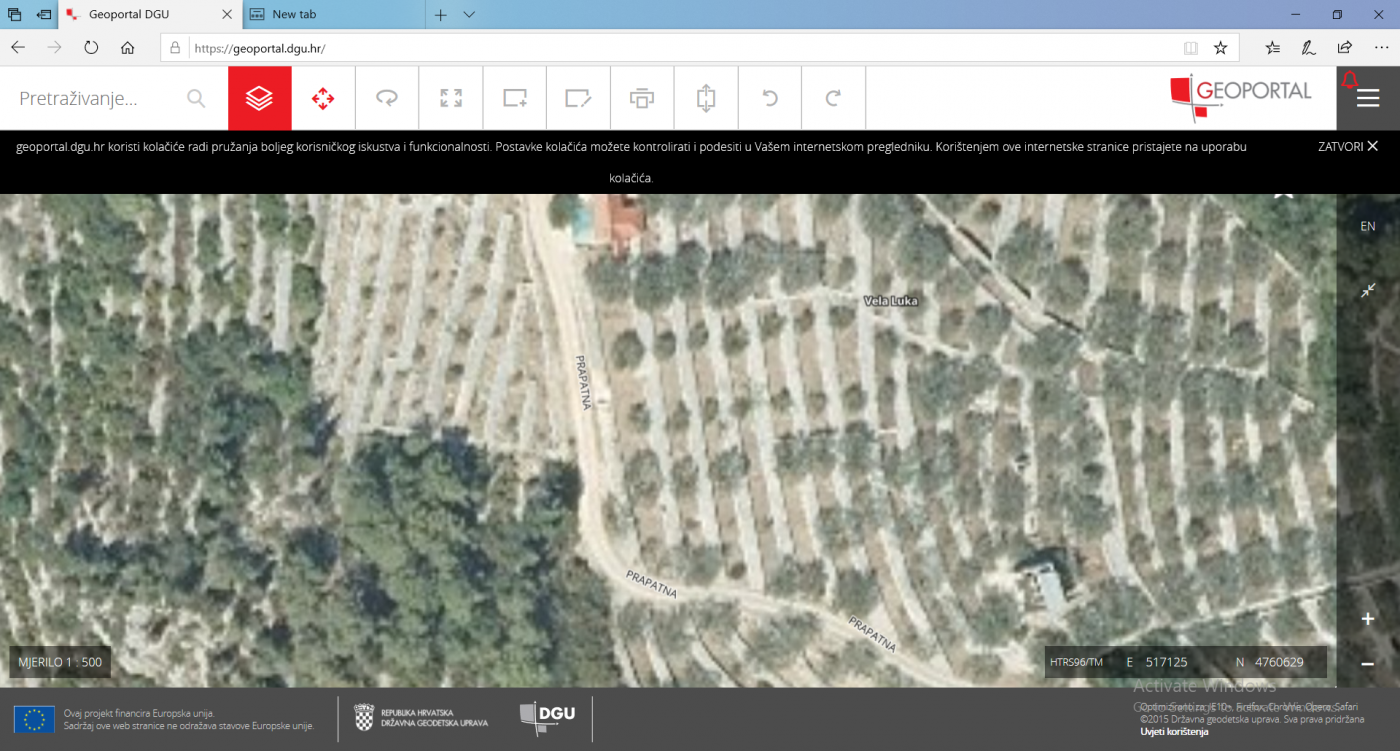The image size is (1400, 751).
Task: Share this page via share icon
Action: 1345,47
